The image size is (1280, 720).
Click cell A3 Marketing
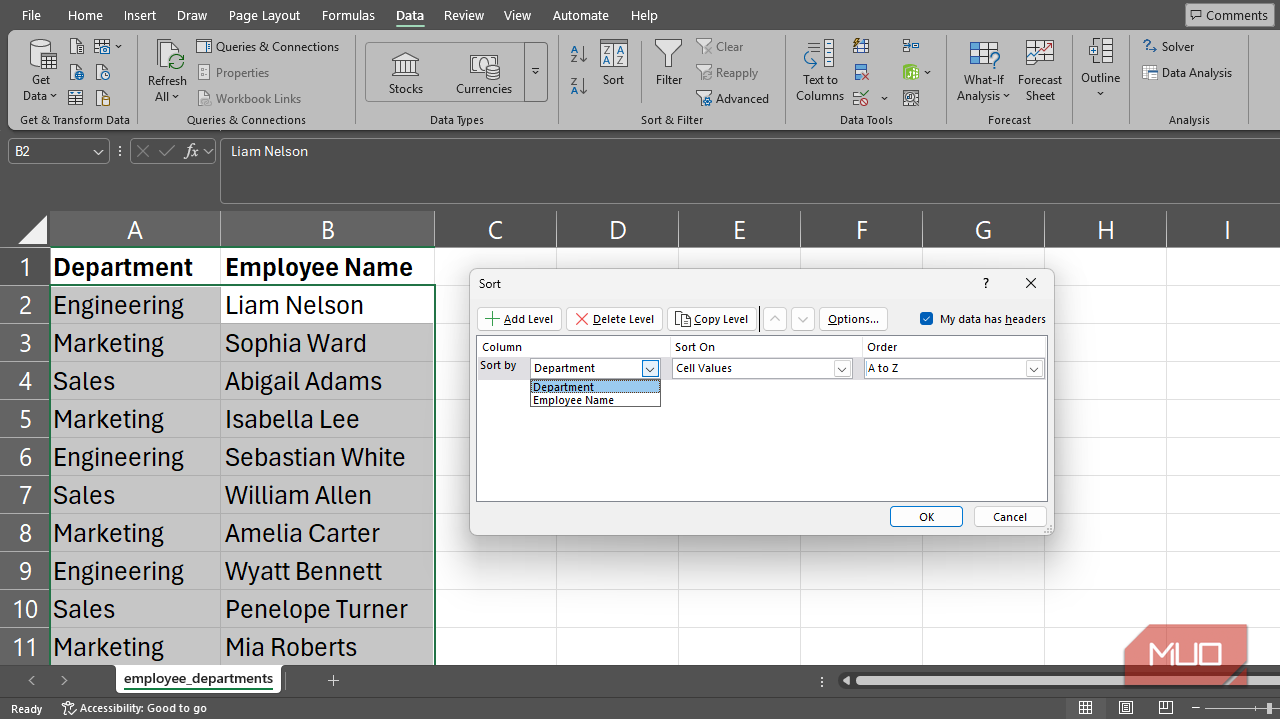(135, 343)
